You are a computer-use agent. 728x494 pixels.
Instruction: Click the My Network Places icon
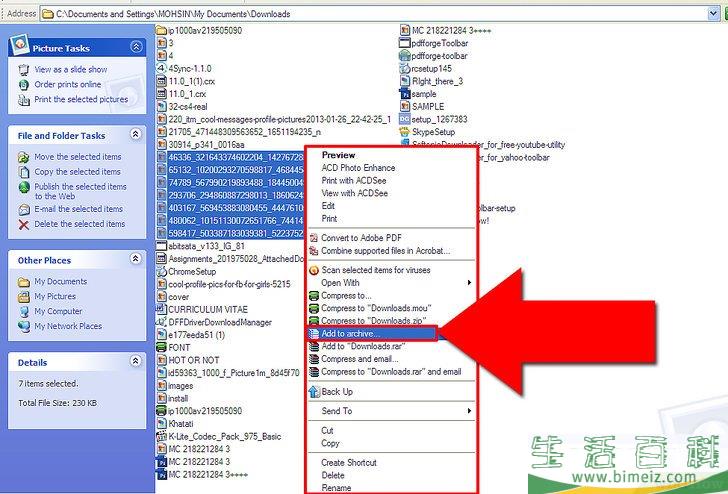(24, 326)
